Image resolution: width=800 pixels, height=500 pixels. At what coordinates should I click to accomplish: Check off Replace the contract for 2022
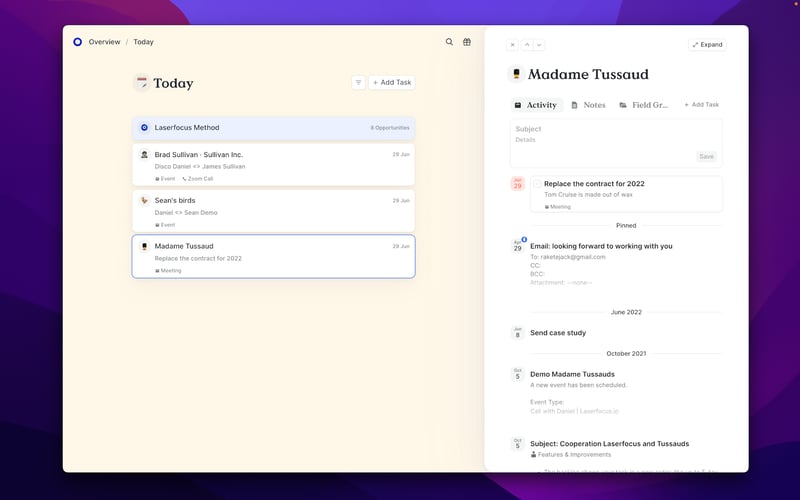(537, 184)
